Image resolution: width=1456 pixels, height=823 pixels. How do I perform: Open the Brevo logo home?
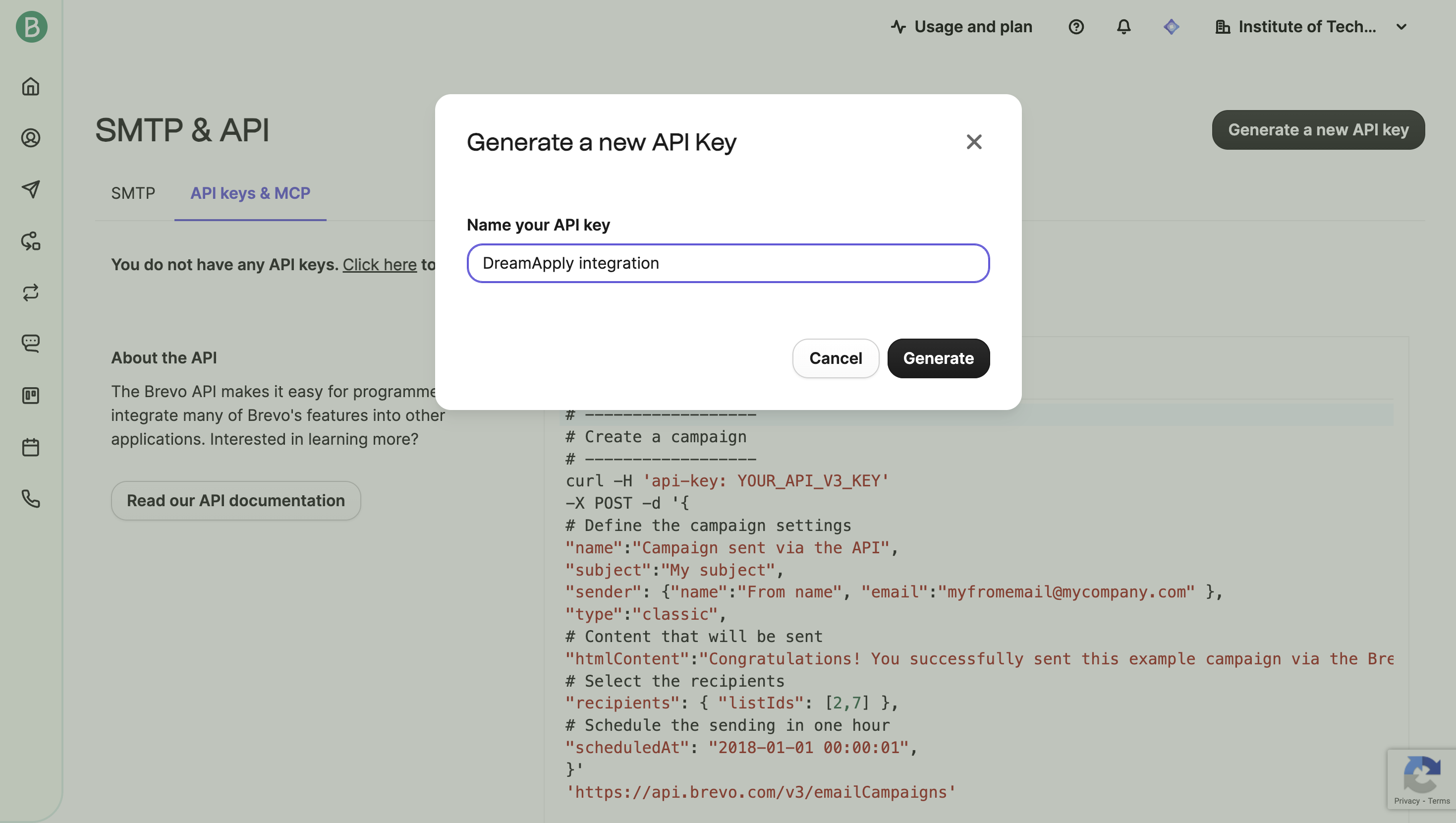click(31, 27)
